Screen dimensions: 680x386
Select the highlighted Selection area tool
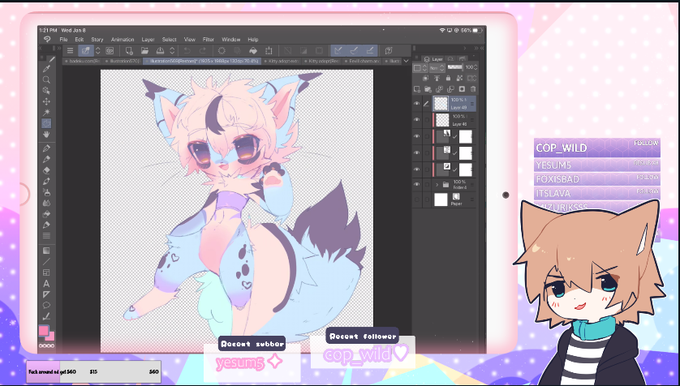tap(46, 124)
